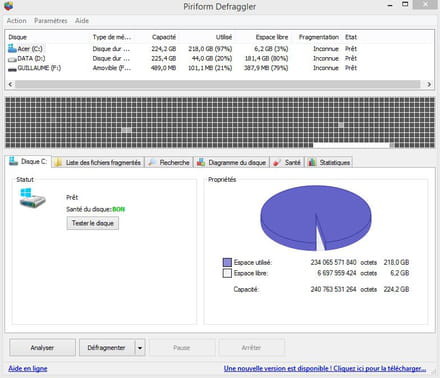Click the drive list horizontal scrollbar
Viewport: 440px width, 378px height.
click(217, 84)
